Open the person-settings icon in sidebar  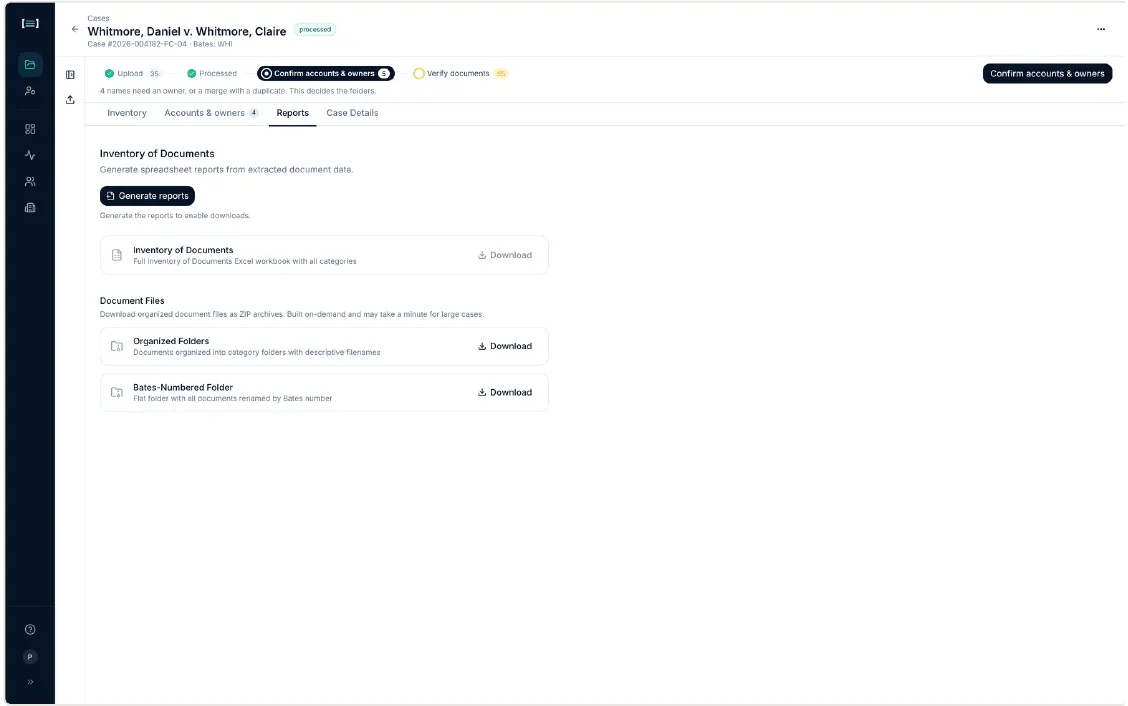(29, 91)
